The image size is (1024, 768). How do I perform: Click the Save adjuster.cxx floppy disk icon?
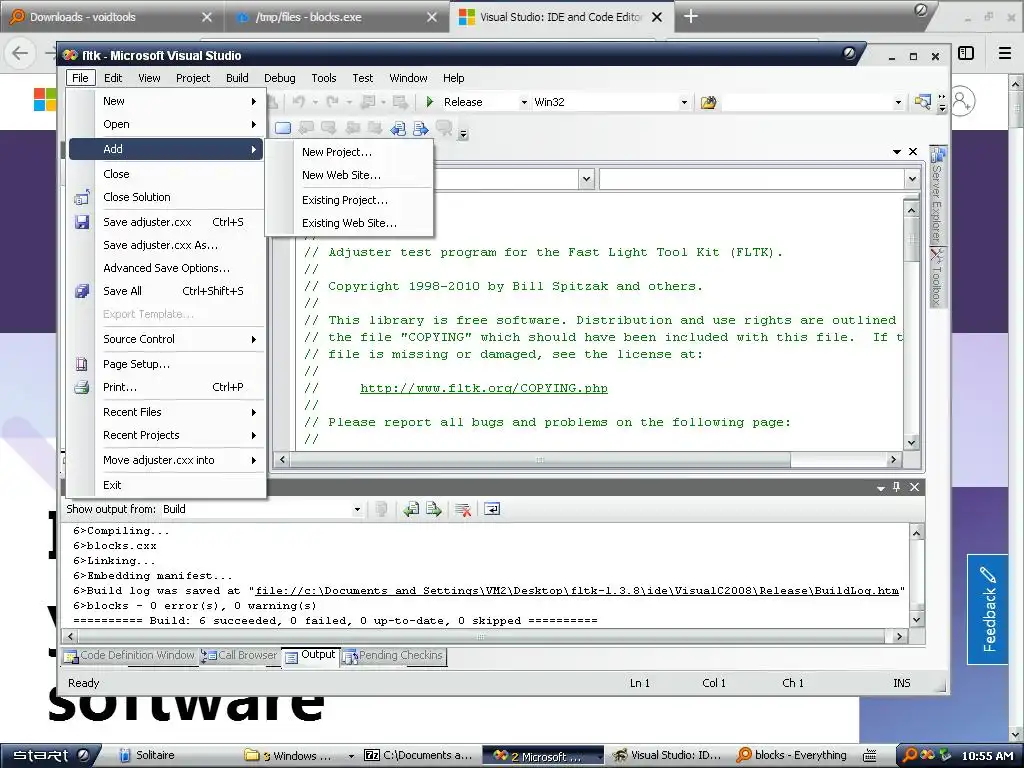(82, 222)
